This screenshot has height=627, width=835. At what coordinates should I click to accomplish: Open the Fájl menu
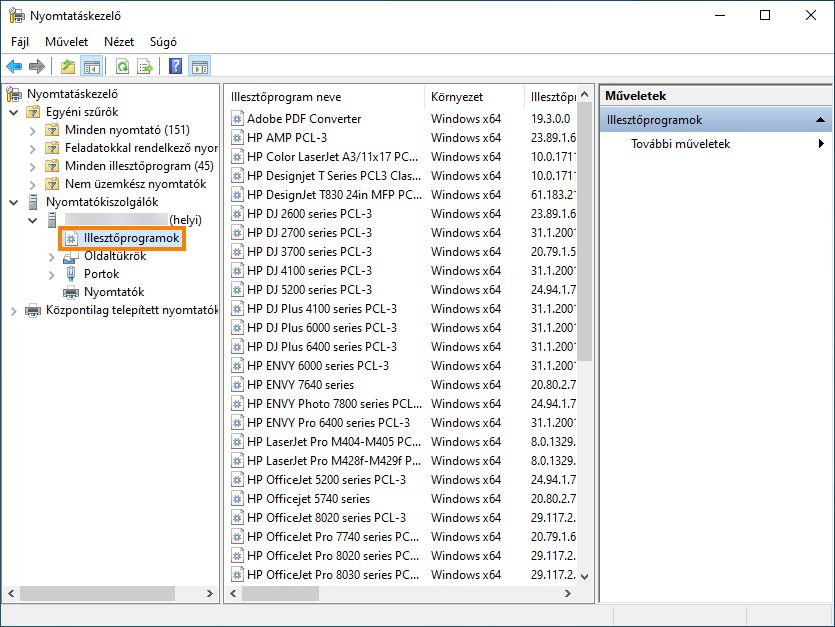[20, 42]
